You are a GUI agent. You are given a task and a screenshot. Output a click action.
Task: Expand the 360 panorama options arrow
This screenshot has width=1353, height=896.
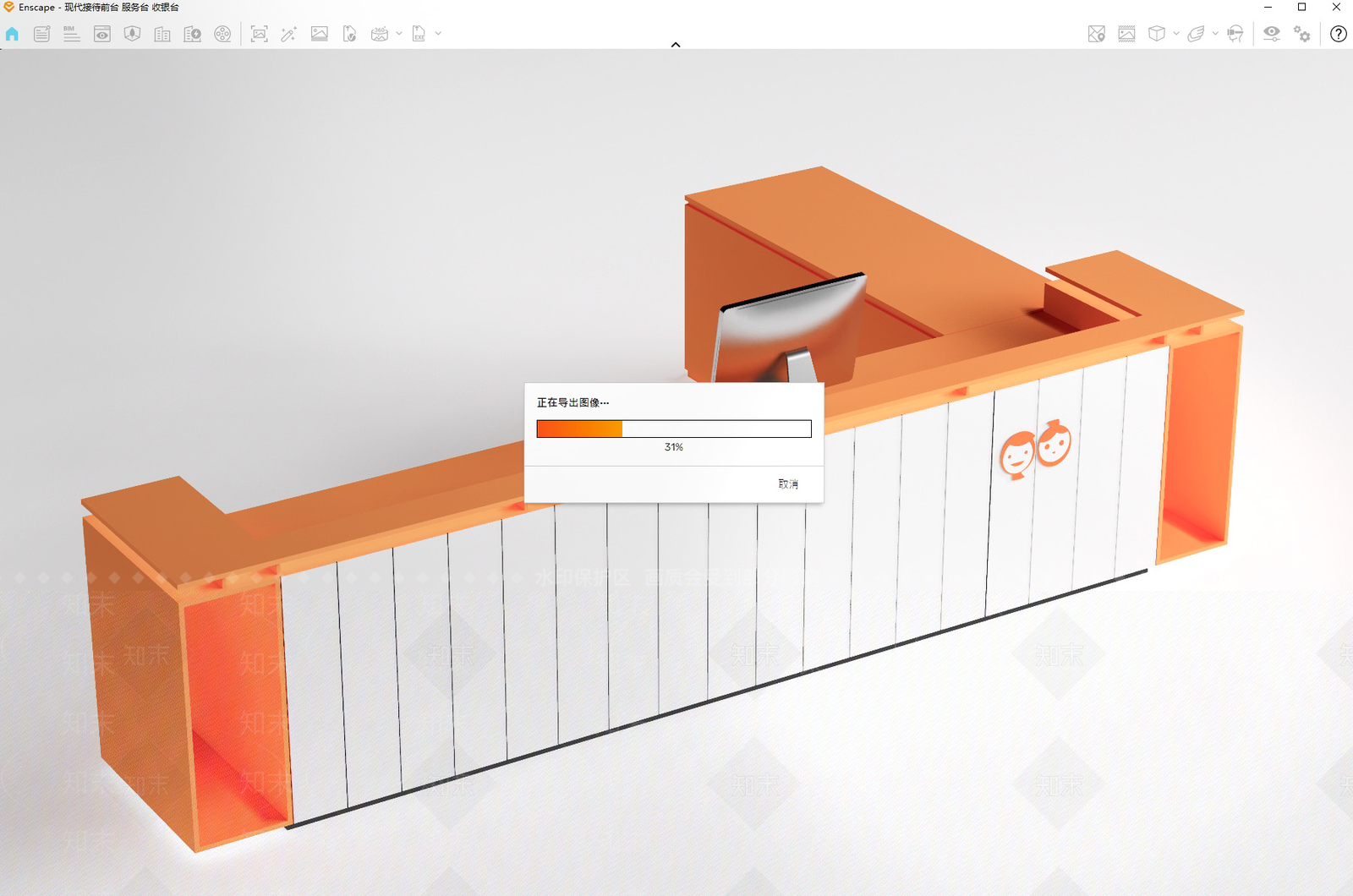tap(399, 34)
